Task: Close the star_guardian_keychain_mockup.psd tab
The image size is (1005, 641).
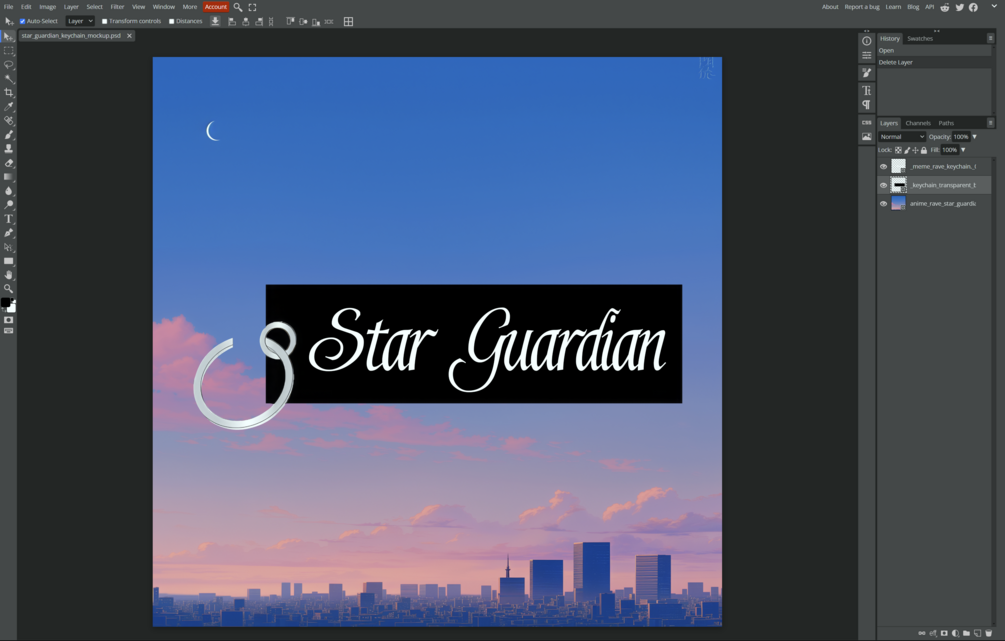Action: [x=129, y=36]
